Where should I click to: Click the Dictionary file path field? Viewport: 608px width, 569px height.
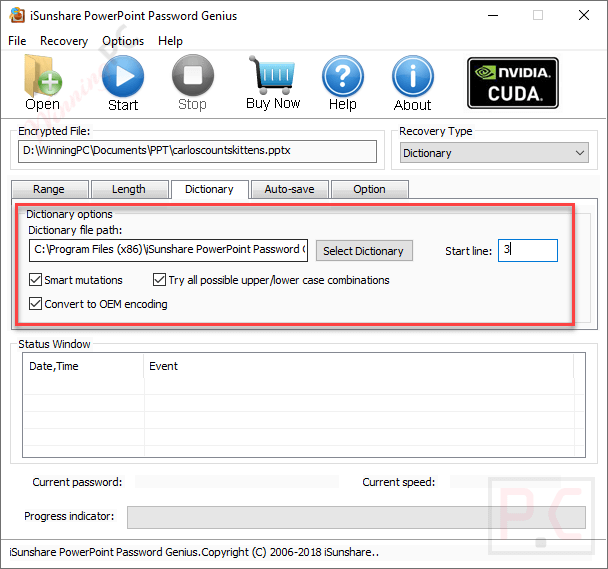pos(168,251)
